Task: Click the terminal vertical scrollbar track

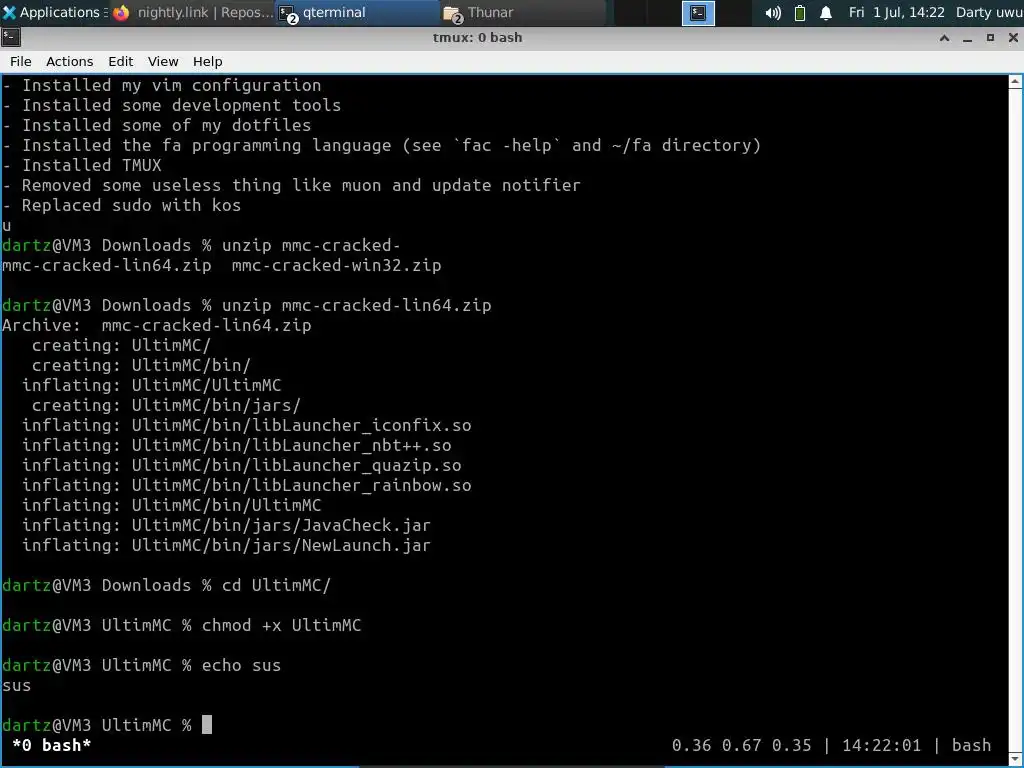Action: coord(1016,418)
